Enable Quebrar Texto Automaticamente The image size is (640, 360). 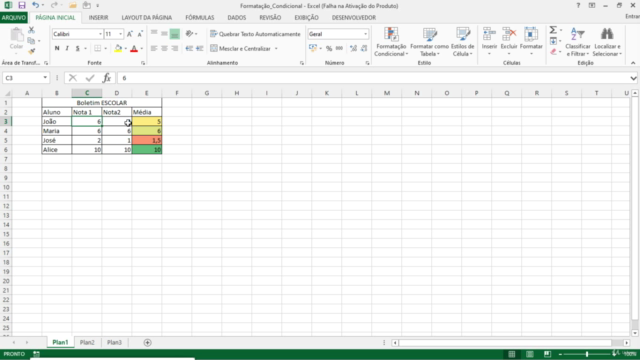click(255, 34)
